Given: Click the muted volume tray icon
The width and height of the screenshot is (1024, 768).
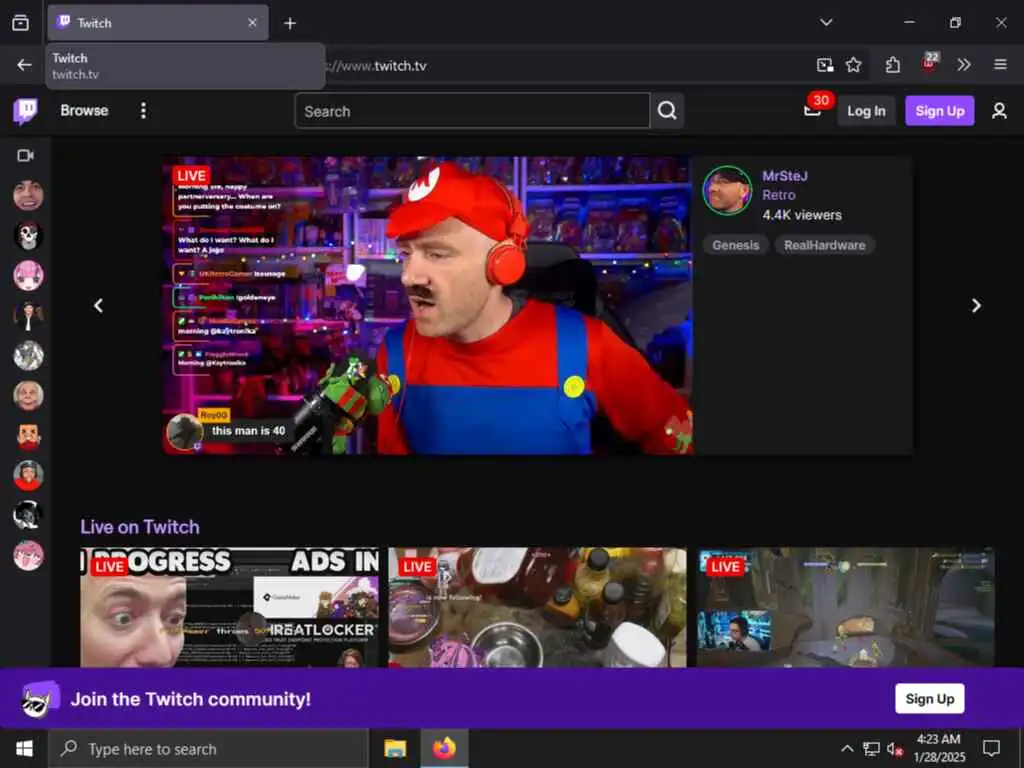Looking at the screenshot, I should 895,749.
